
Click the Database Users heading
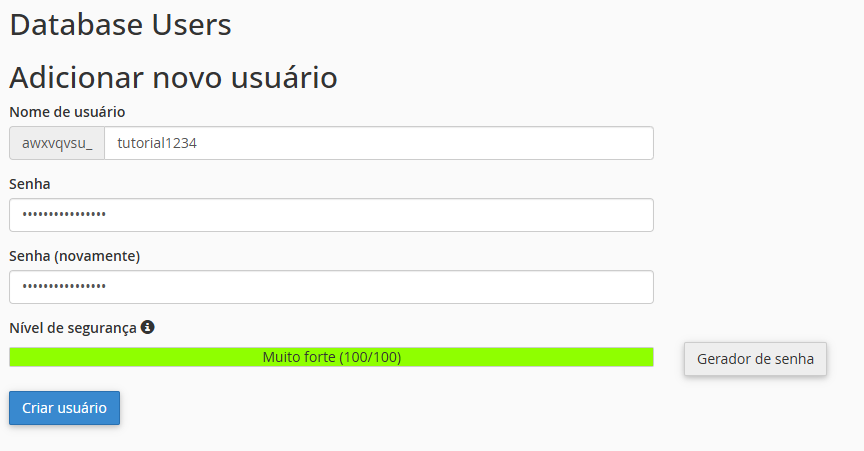point(120,25)
